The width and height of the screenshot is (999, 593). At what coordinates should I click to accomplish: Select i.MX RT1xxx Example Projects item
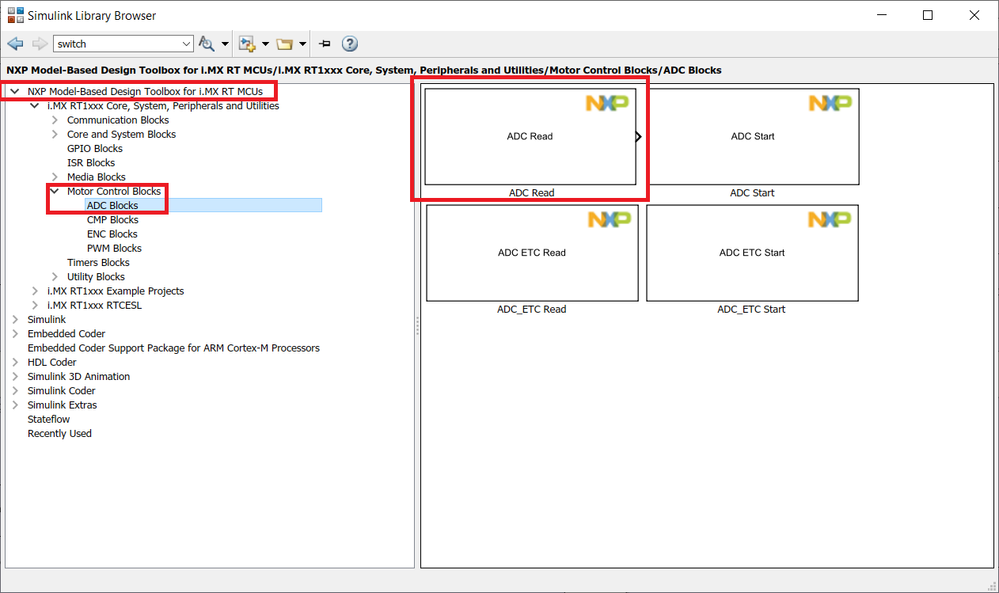click(x=115, y=290)
